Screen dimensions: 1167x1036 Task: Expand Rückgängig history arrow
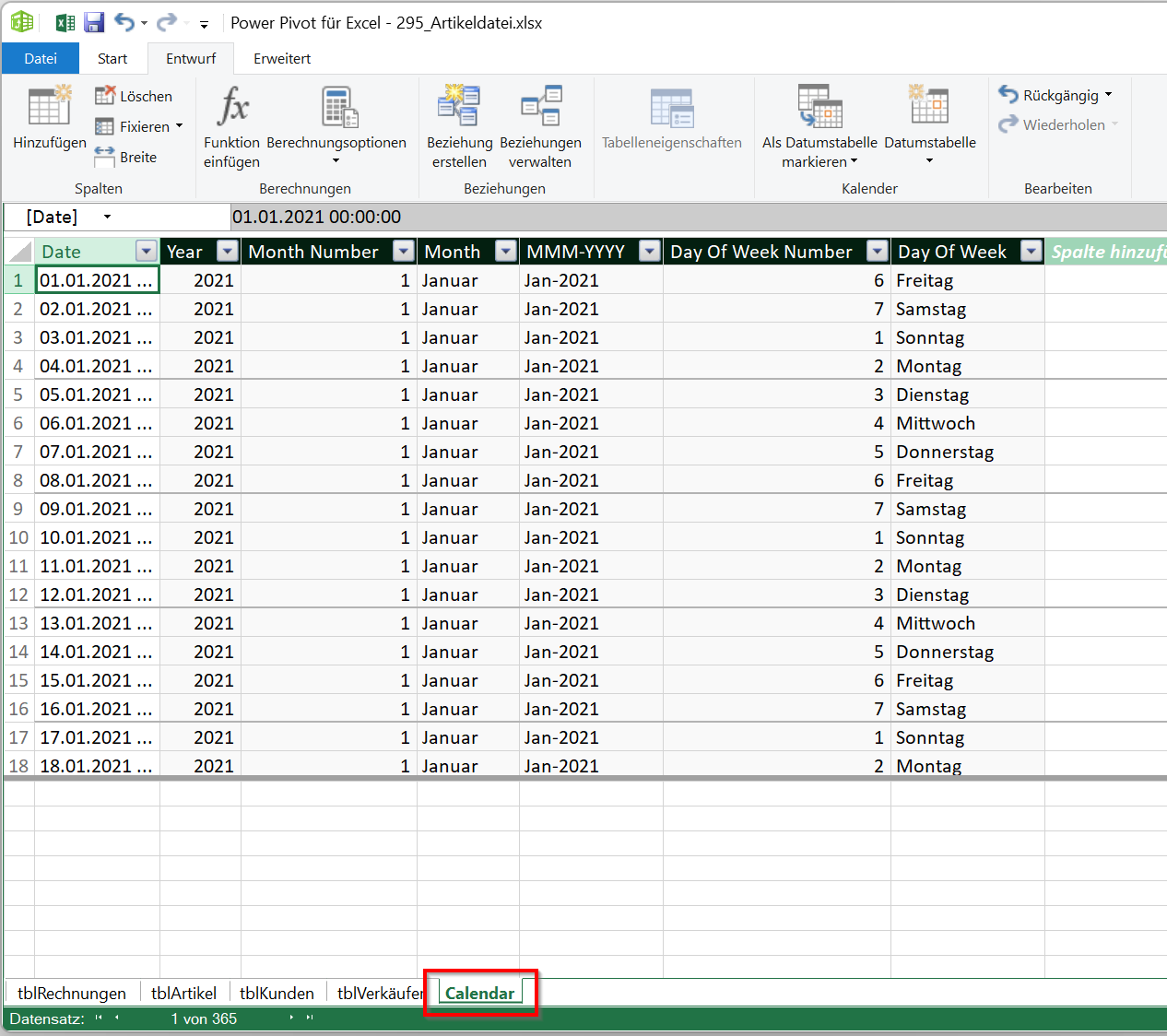point(1109,95)
